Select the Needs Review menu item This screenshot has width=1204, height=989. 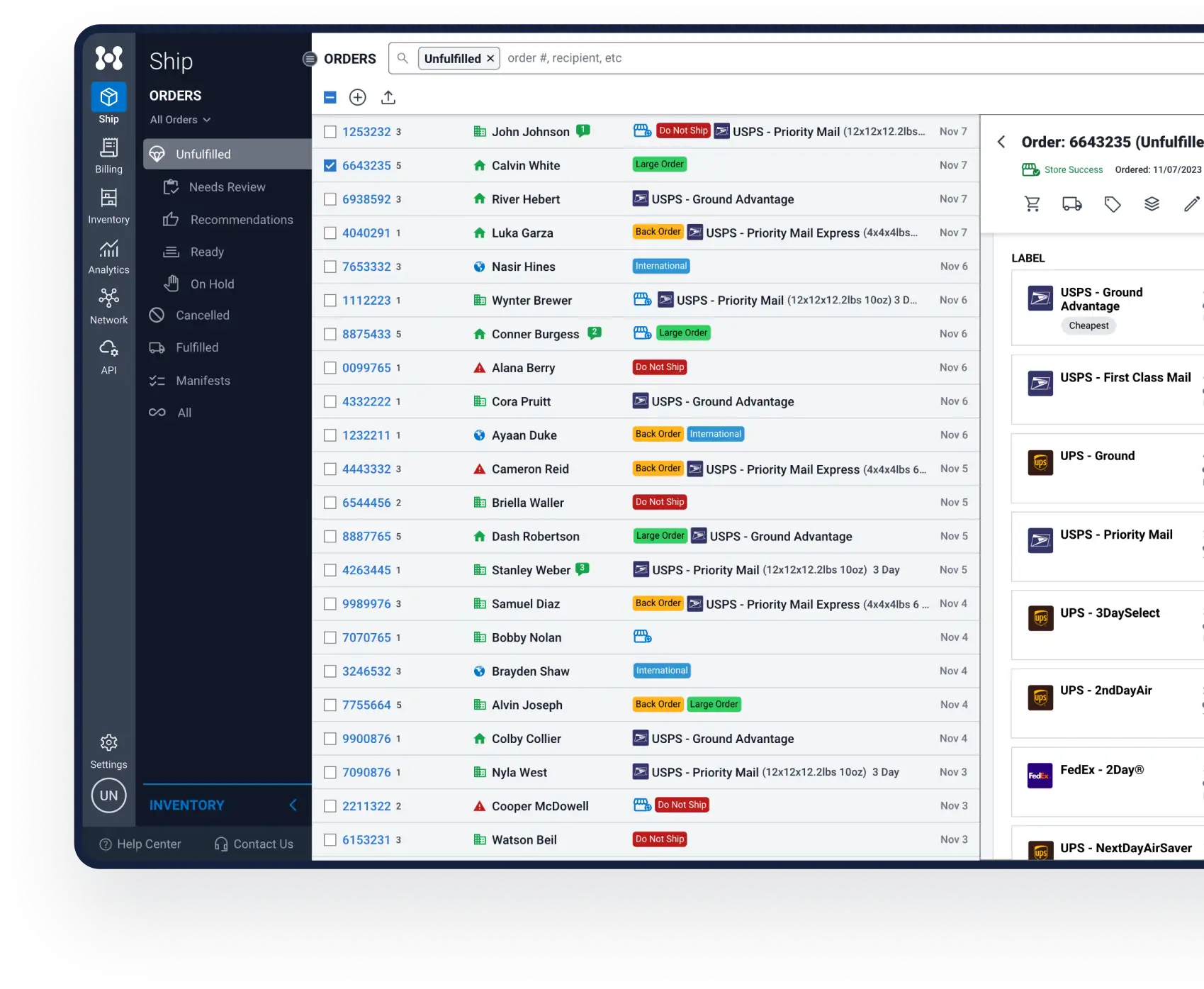(x=227, y=187)
